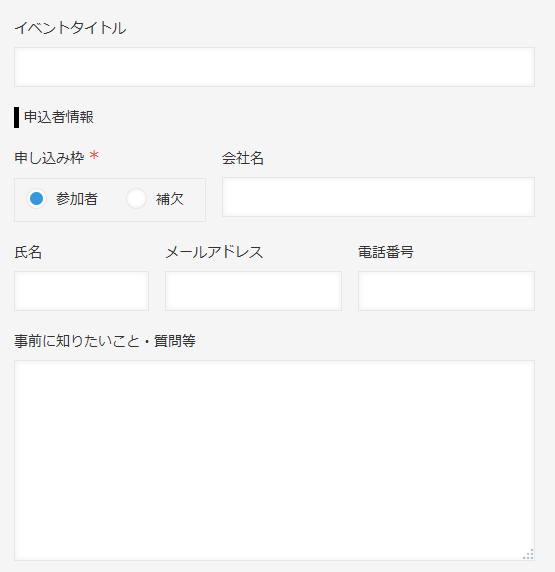
Task: Click the textarea resize grip icon
Action: 528,554
